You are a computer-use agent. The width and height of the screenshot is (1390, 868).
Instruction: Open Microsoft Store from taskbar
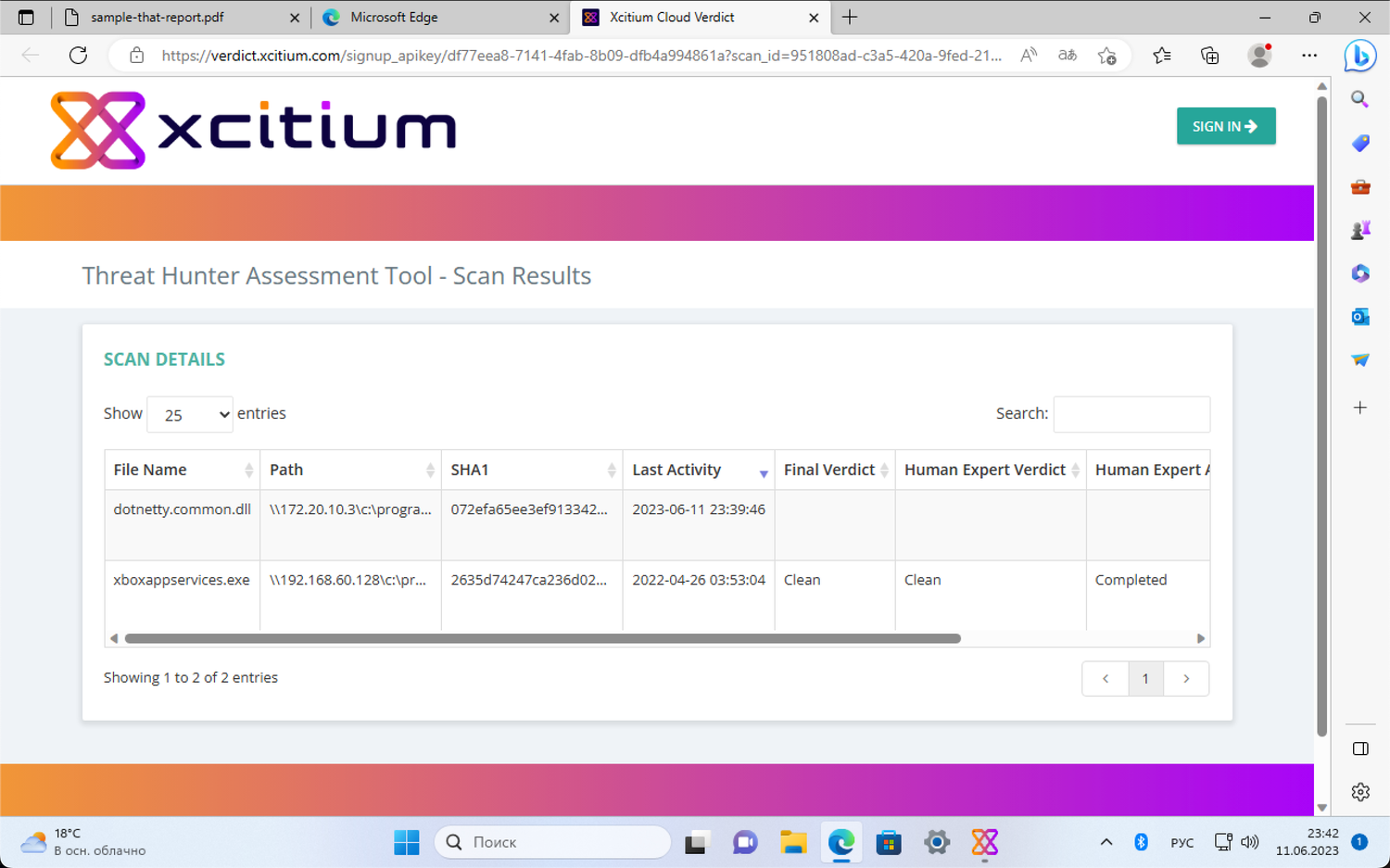pyautogui.click(x=889, y=842)
